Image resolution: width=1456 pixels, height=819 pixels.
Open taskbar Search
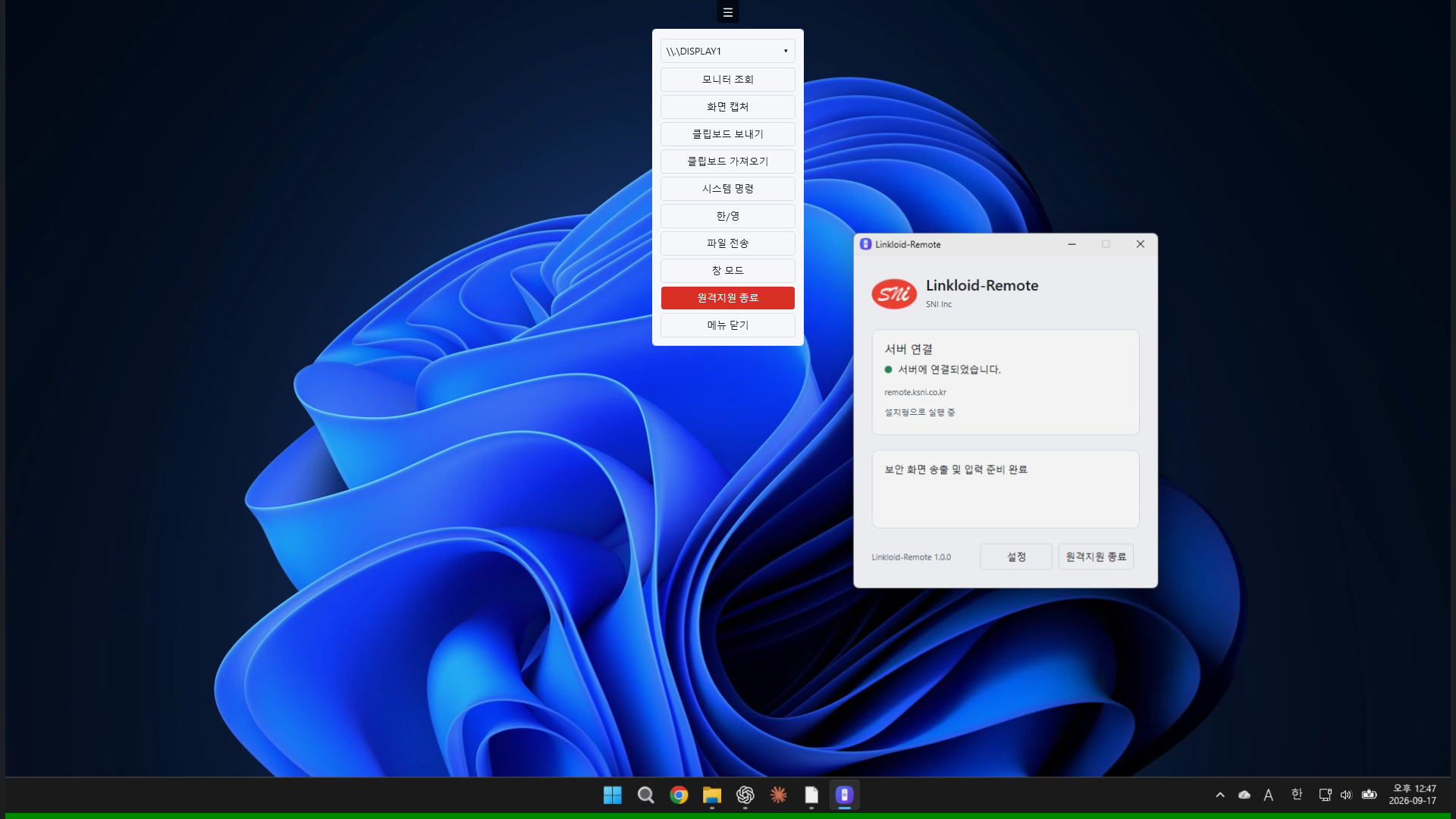pos(645,795)
